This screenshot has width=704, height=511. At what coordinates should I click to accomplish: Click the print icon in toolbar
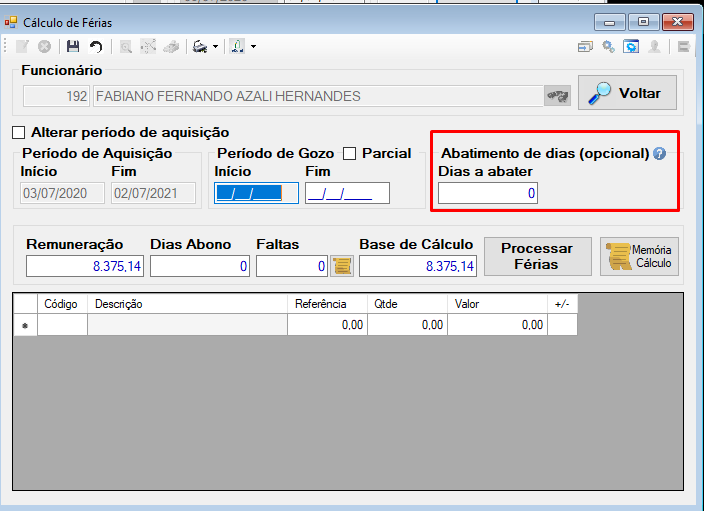tap(200, 46)
